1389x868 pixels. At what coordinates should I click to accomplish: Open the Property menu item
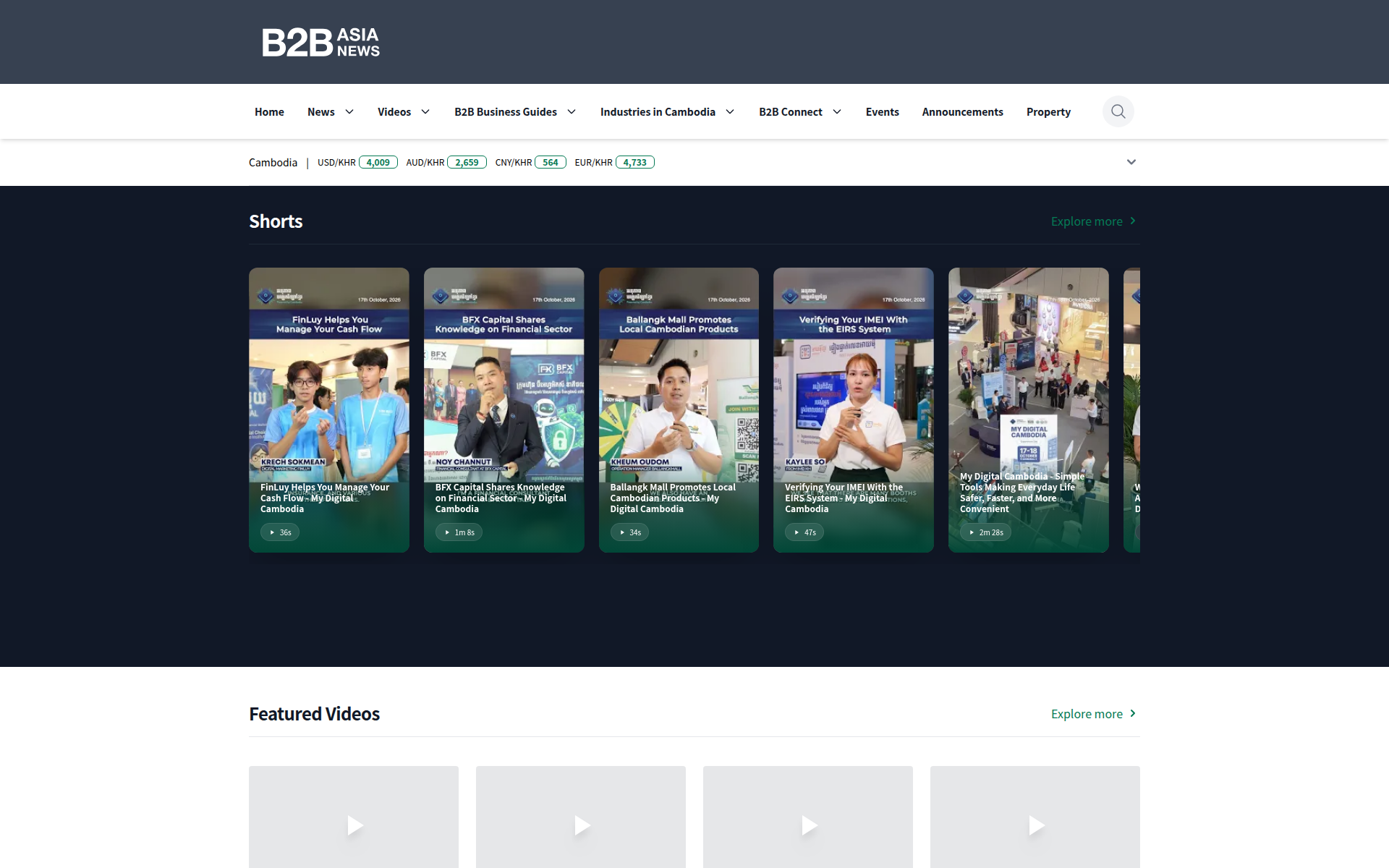1048,111
